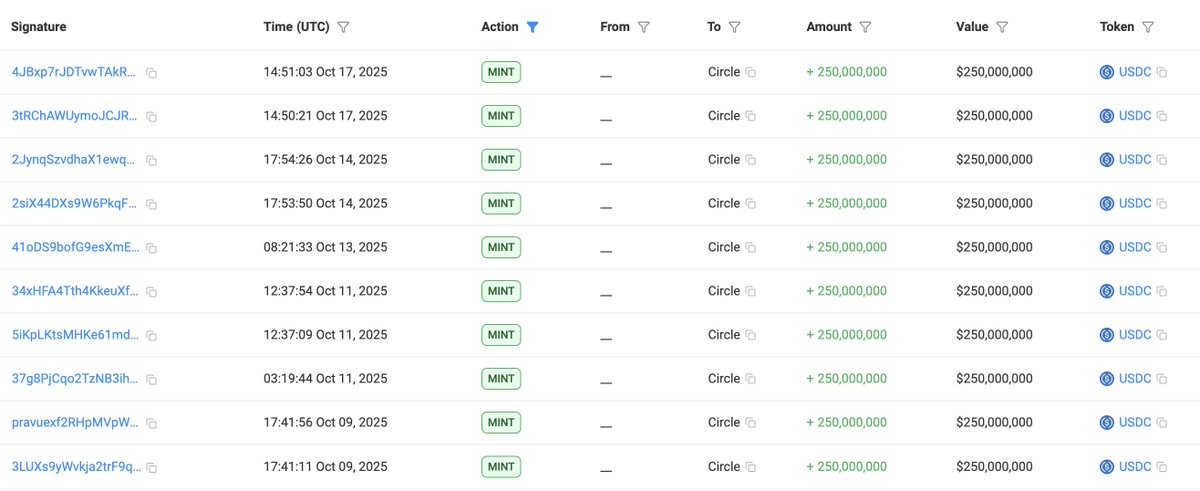
Task: Copy USDC token address in first row
Action: pos(1162,73)
